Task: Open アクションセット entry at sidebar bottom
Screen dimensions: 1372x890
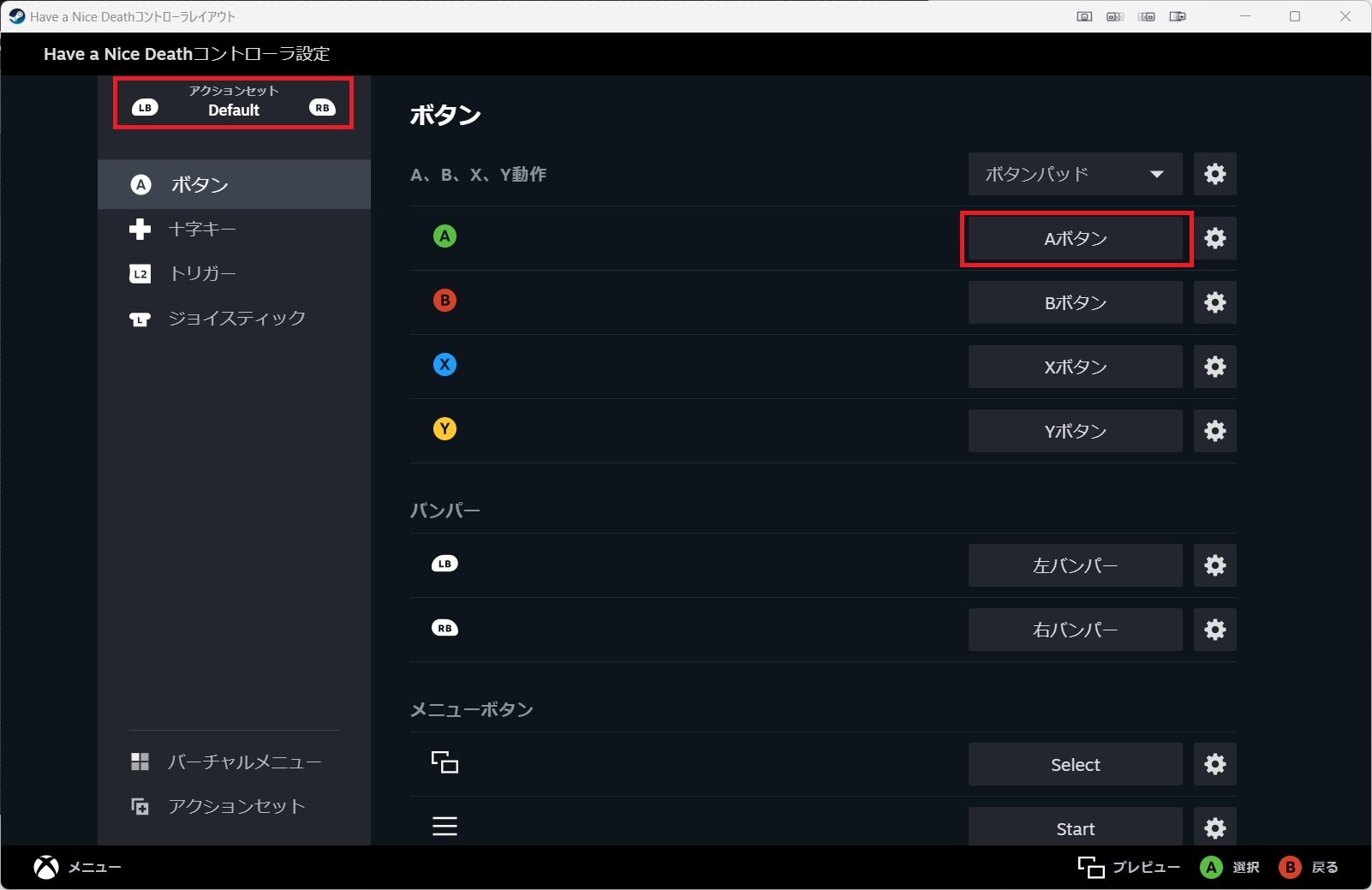Action: click(234, 806)
